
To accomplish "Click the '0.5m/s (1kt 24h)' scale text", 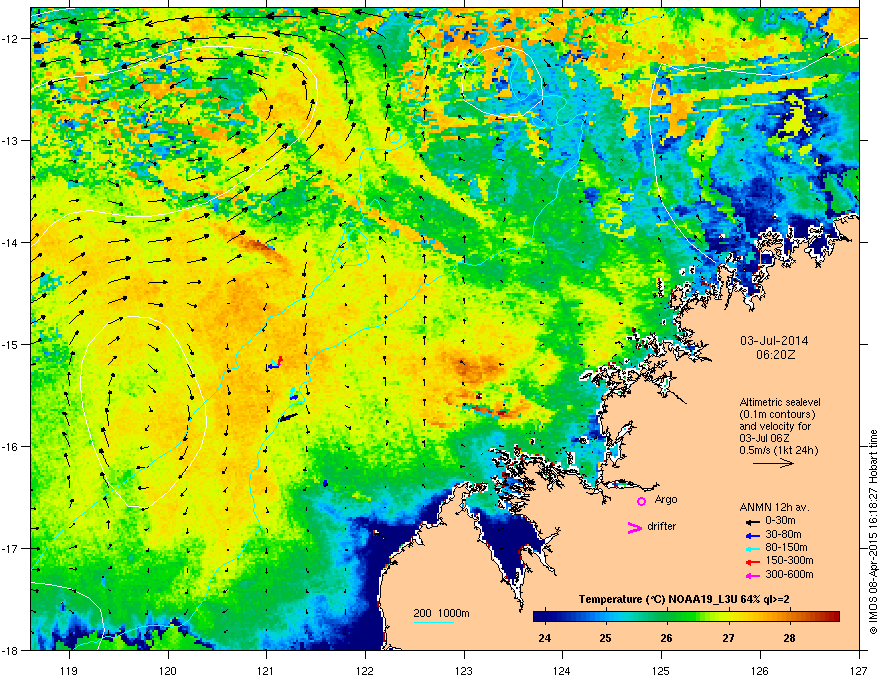I will (x=778, y=451).
